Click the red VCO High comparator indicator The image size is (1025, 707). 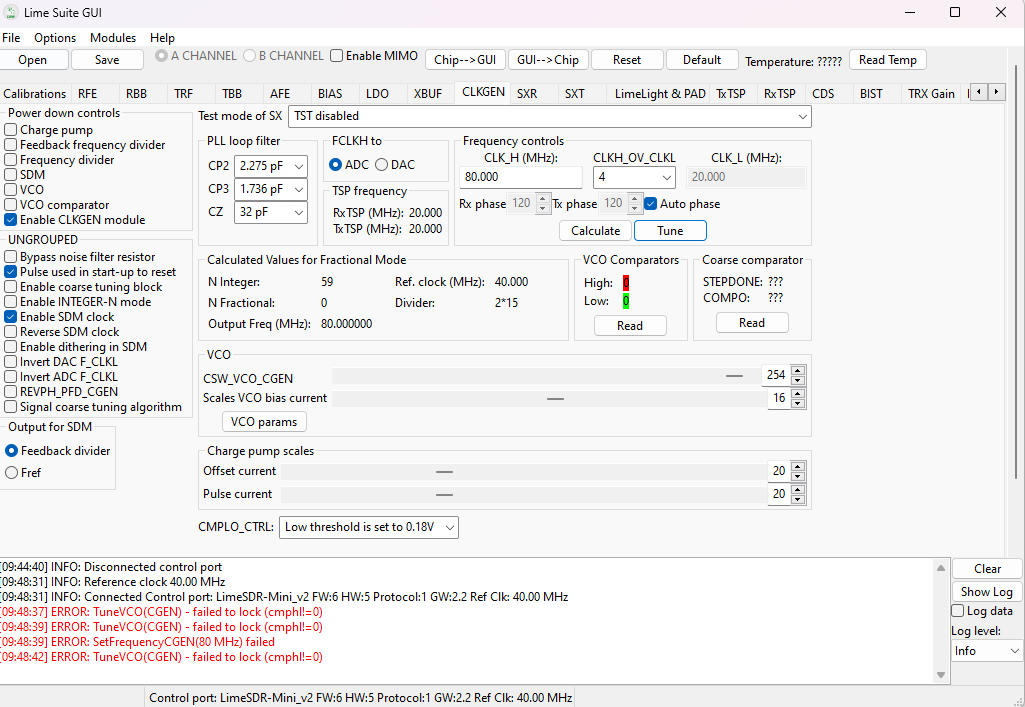tap(626, 283)
